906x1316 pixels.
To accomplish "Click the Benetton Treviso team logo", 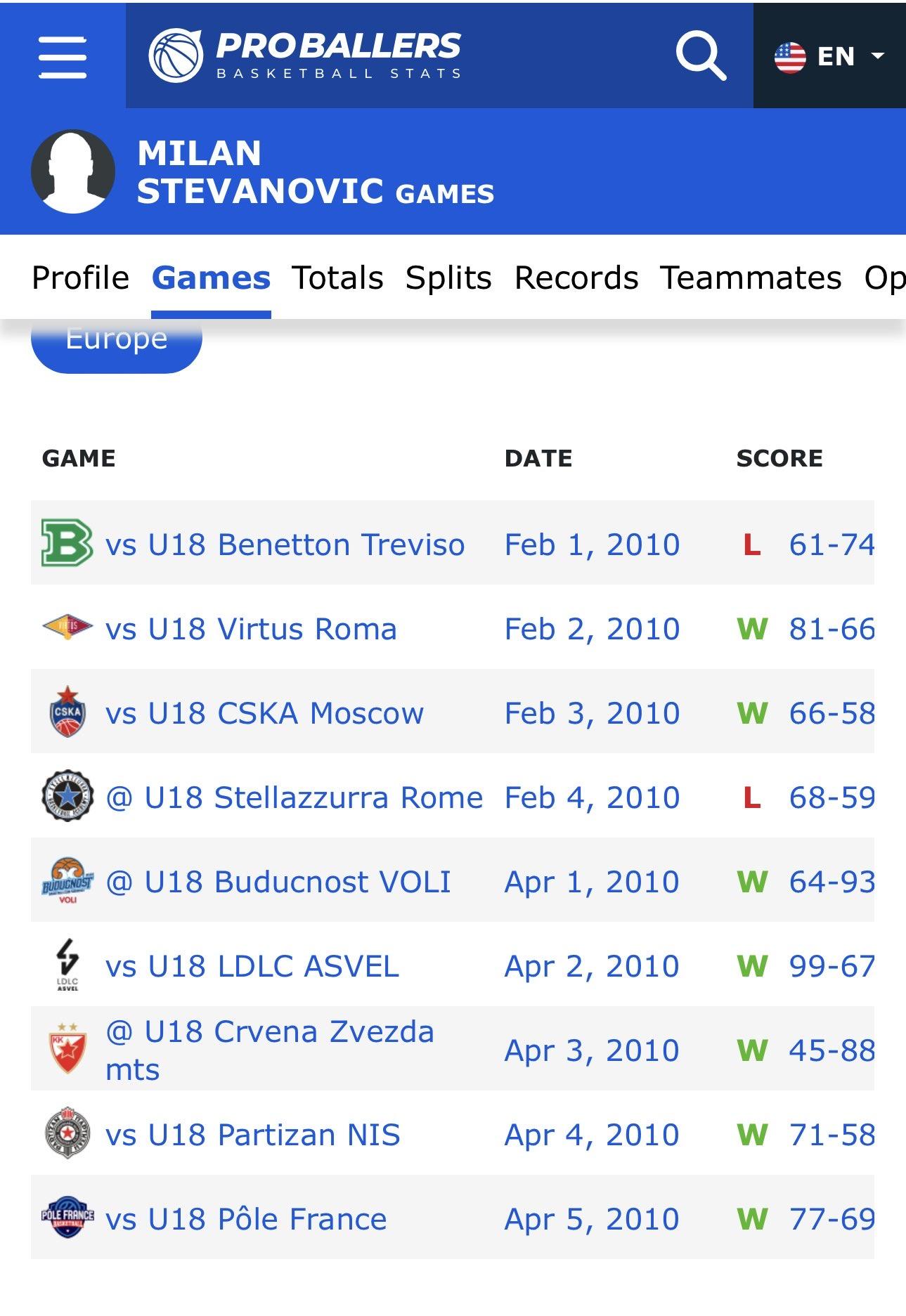I will 67,542.
